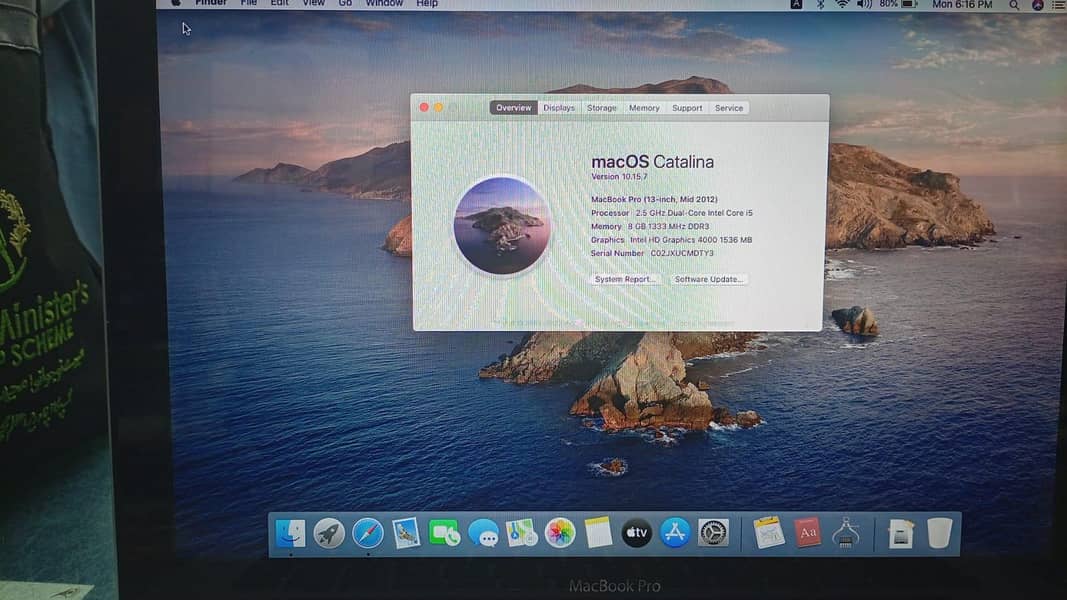Image resolution: width=1067 pixels, height=600 pixels.
Task: Click the System Report button
Action: click(625, 279)
